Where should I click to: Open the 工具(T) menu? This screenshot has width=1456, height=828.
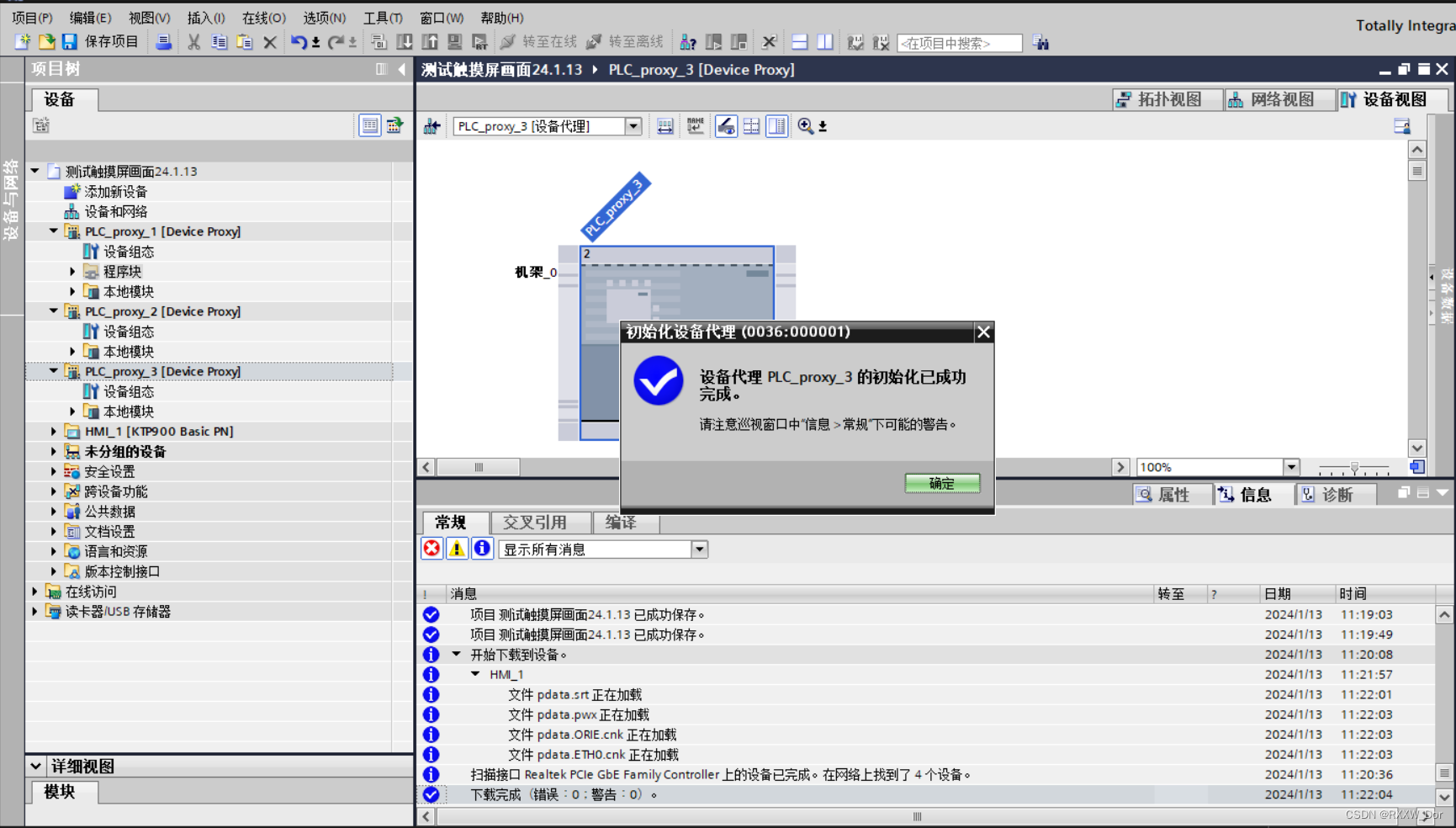tap(383, 18)
